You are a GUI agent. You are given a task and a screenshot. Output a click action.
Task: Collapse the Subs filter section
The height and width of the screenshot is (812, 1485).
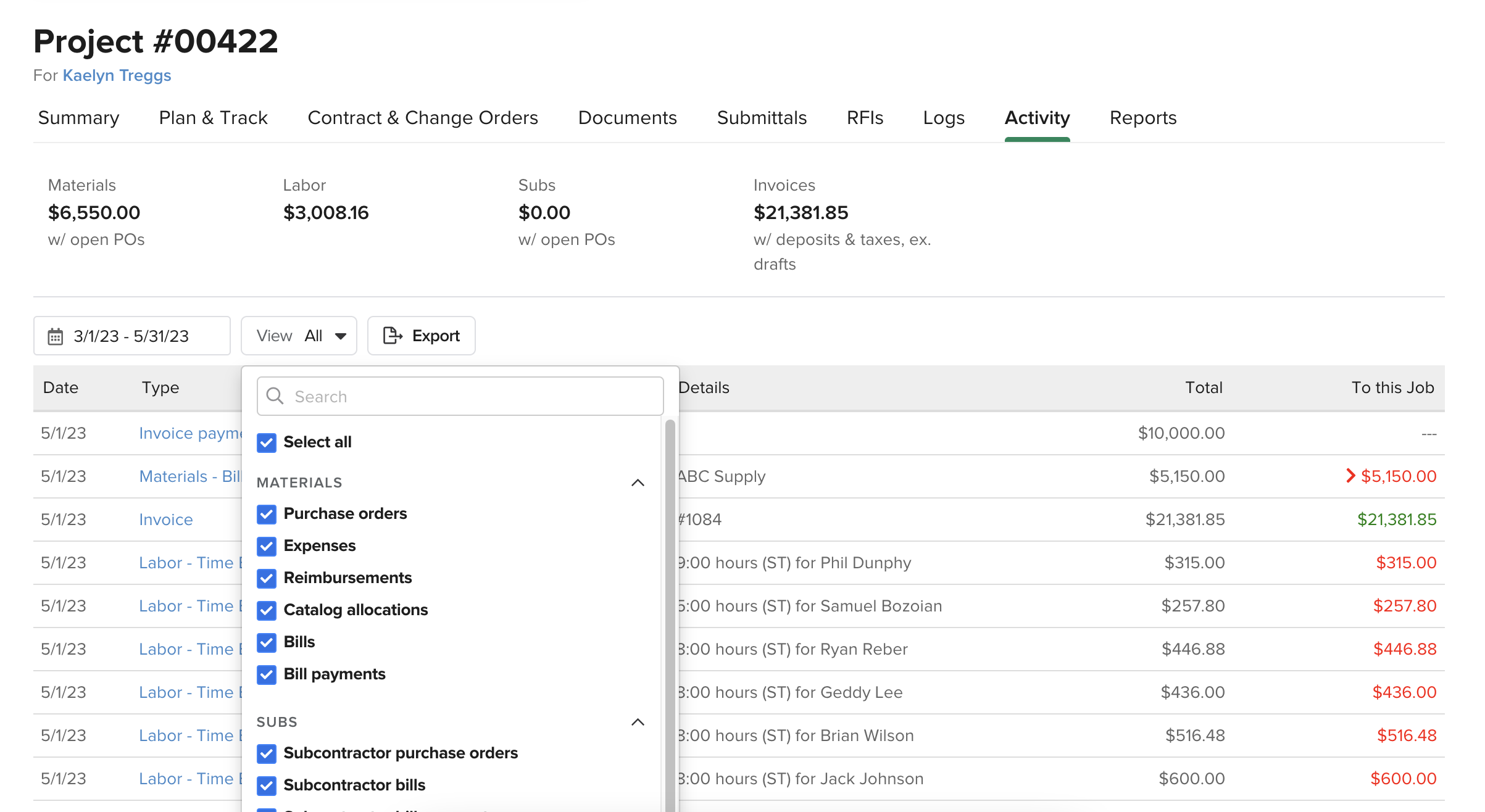point(638,722)
